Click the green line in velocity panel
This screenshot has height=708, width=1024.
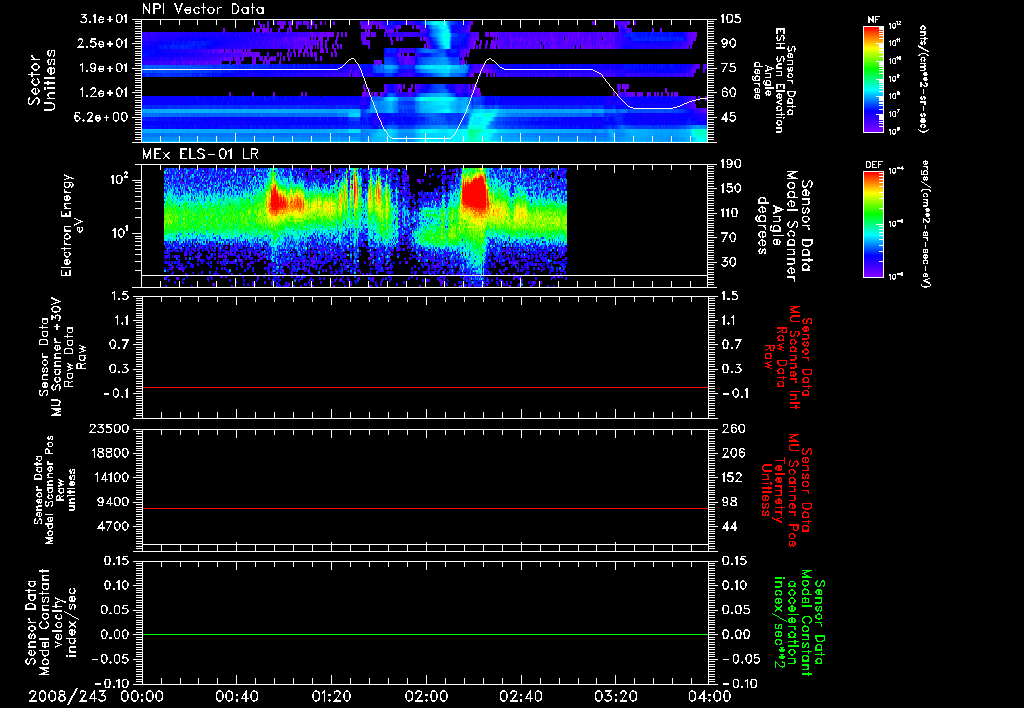click(425, 634)
